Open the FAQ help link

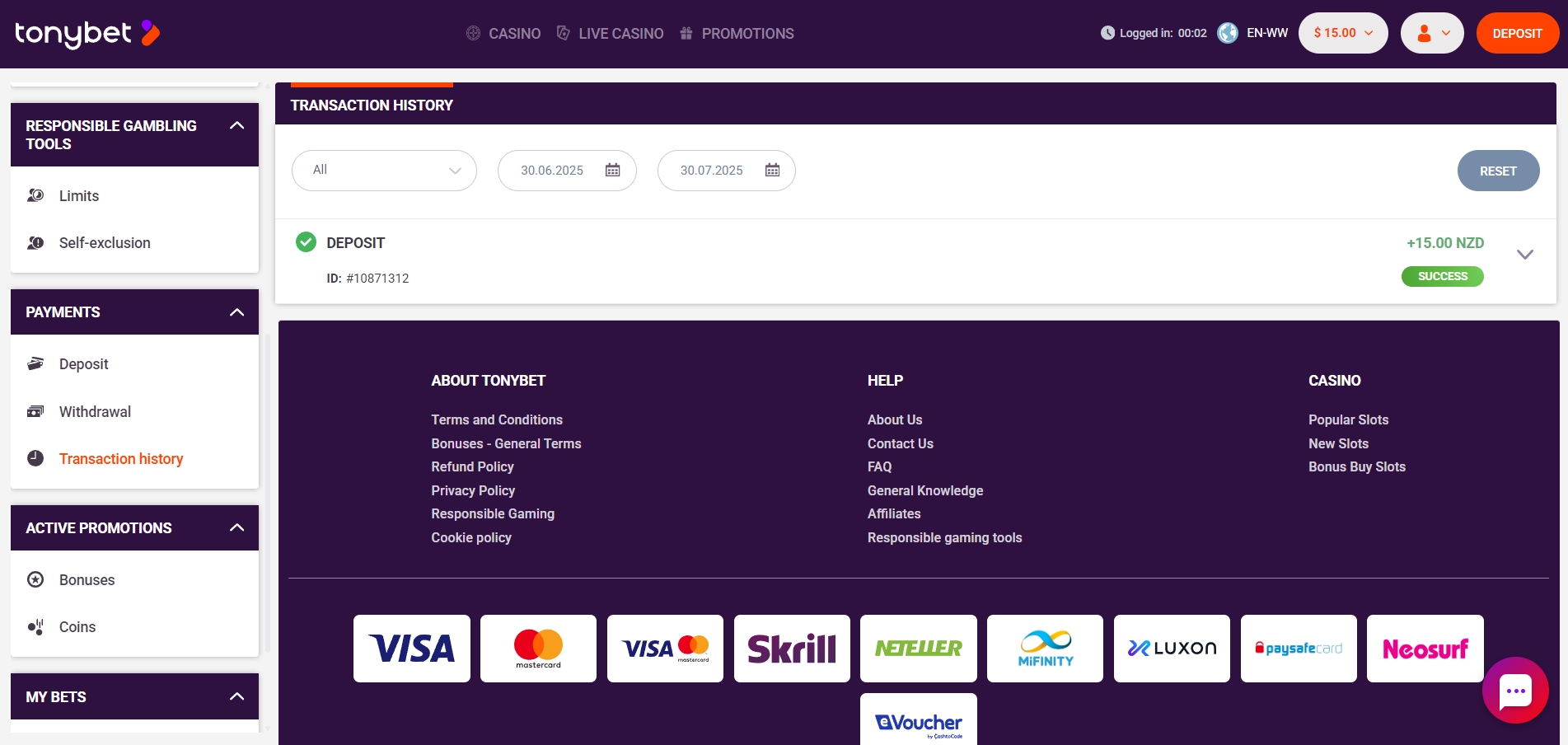coord(879,466)
